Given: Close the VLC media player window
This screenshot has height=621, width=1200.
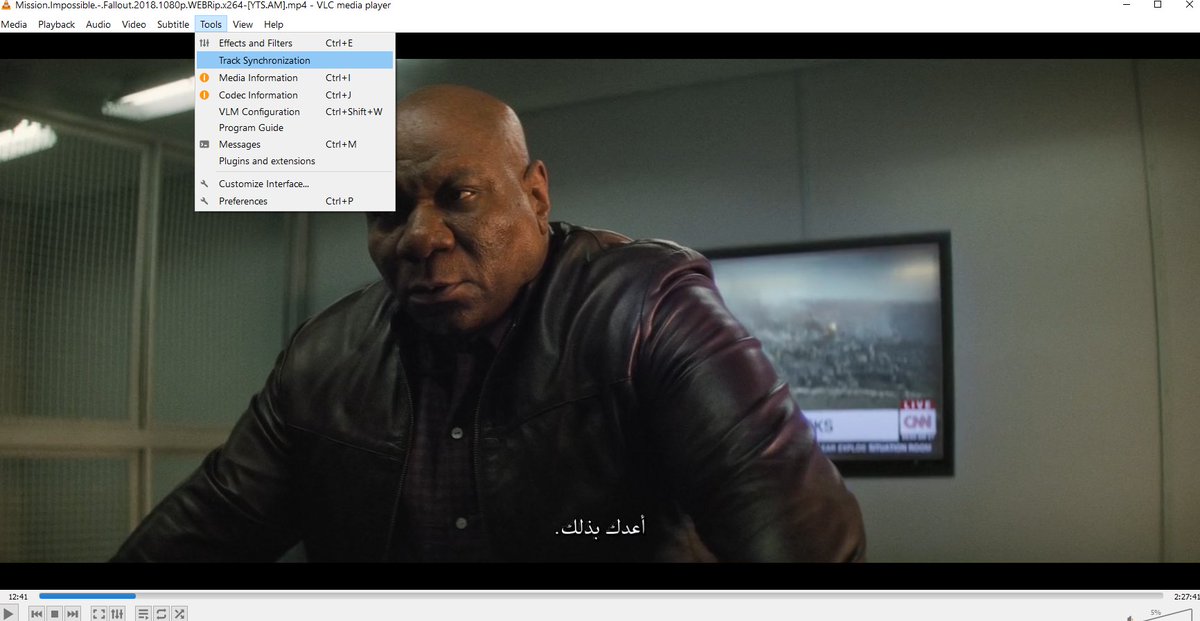Looking at the screenshot, I should [x=1190, y=6].
